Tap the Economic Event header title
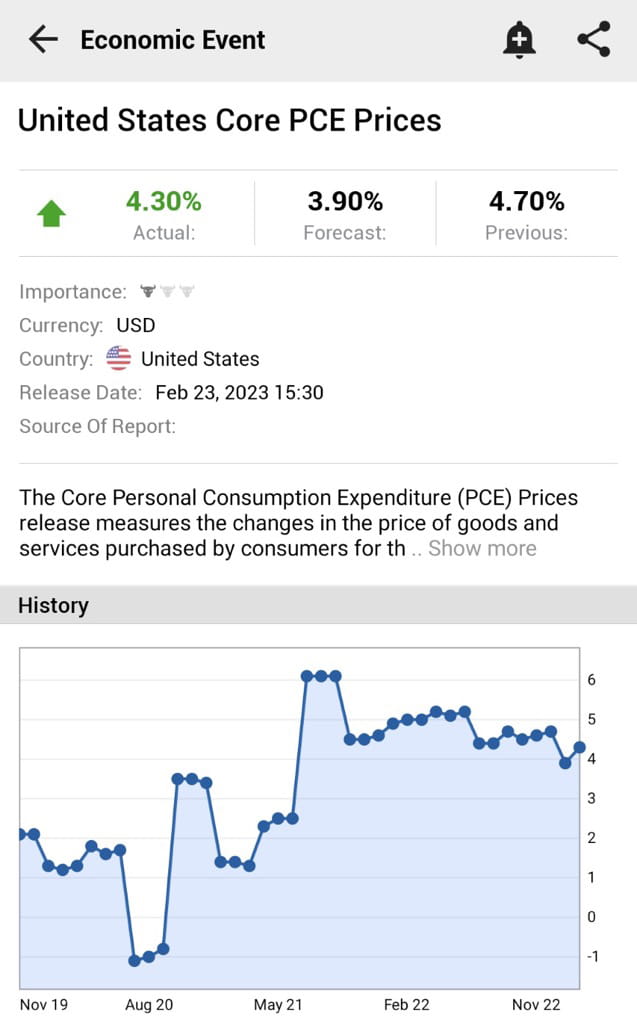The image size is (637, 1026). (x=171, y=39)
